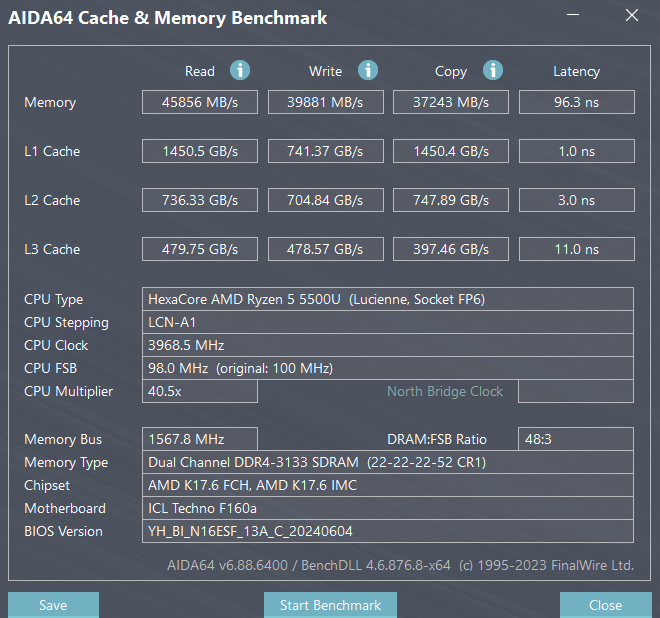660x618 pixels.
Task: Select the CPU Clock value field
Action: 388,345
